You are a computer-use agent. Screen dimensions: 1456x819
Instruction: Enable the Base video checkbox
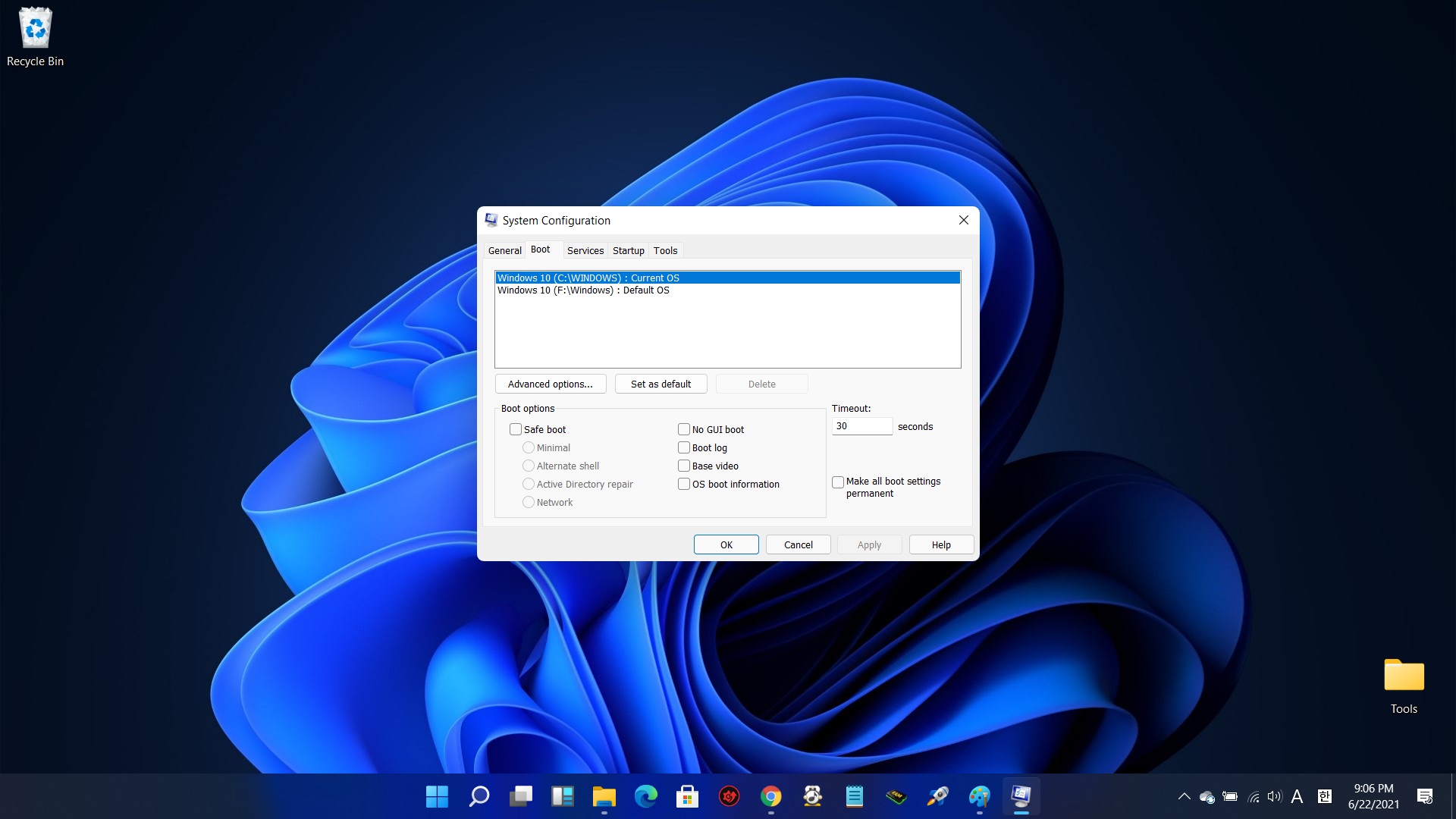[x=684, y=466]
